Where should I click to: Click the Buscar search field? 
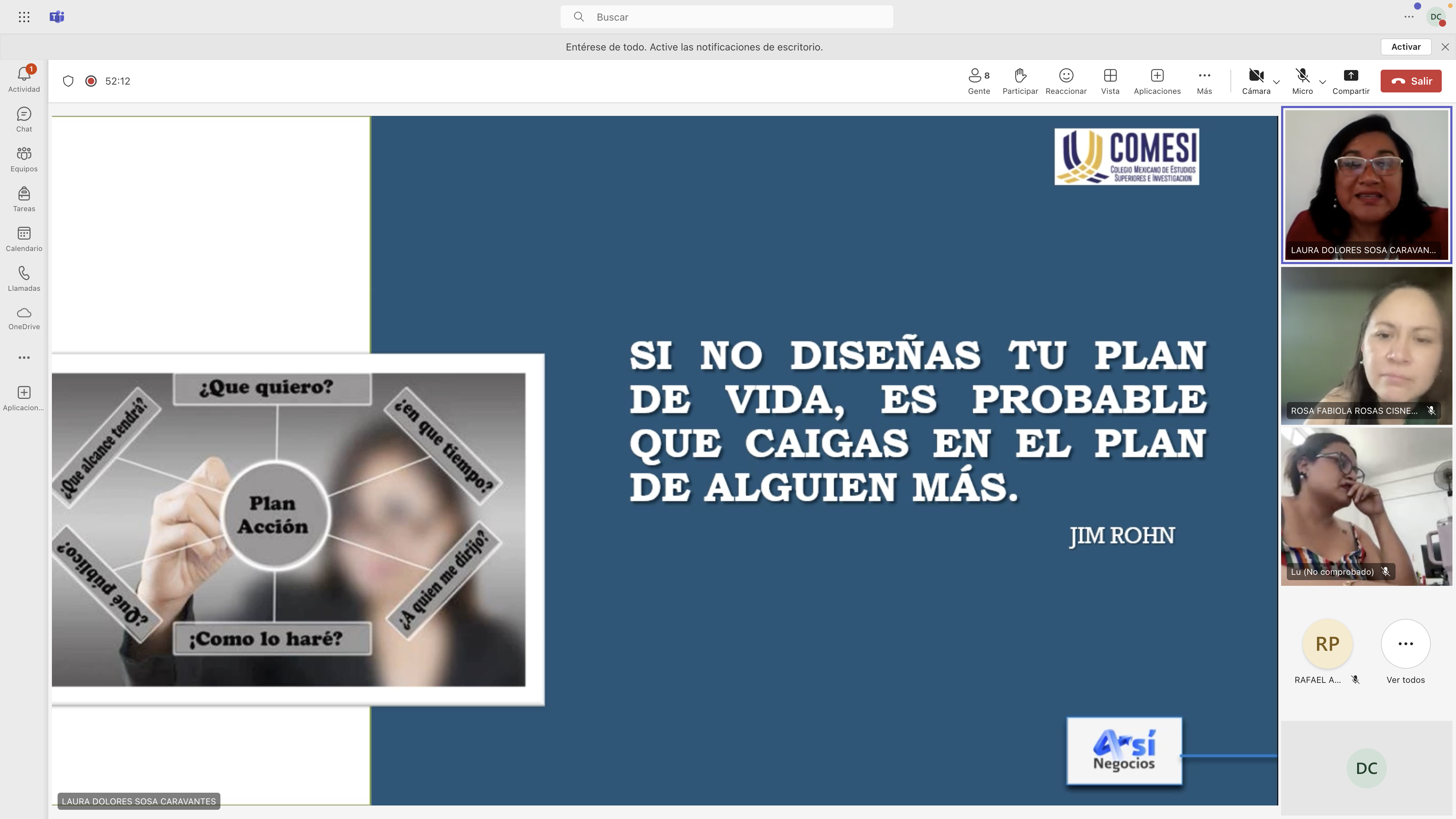727,17
